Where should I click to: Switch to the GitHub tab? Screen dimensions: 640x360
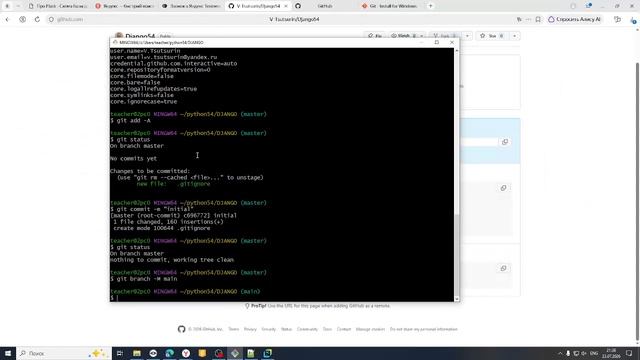coord(324,6)
